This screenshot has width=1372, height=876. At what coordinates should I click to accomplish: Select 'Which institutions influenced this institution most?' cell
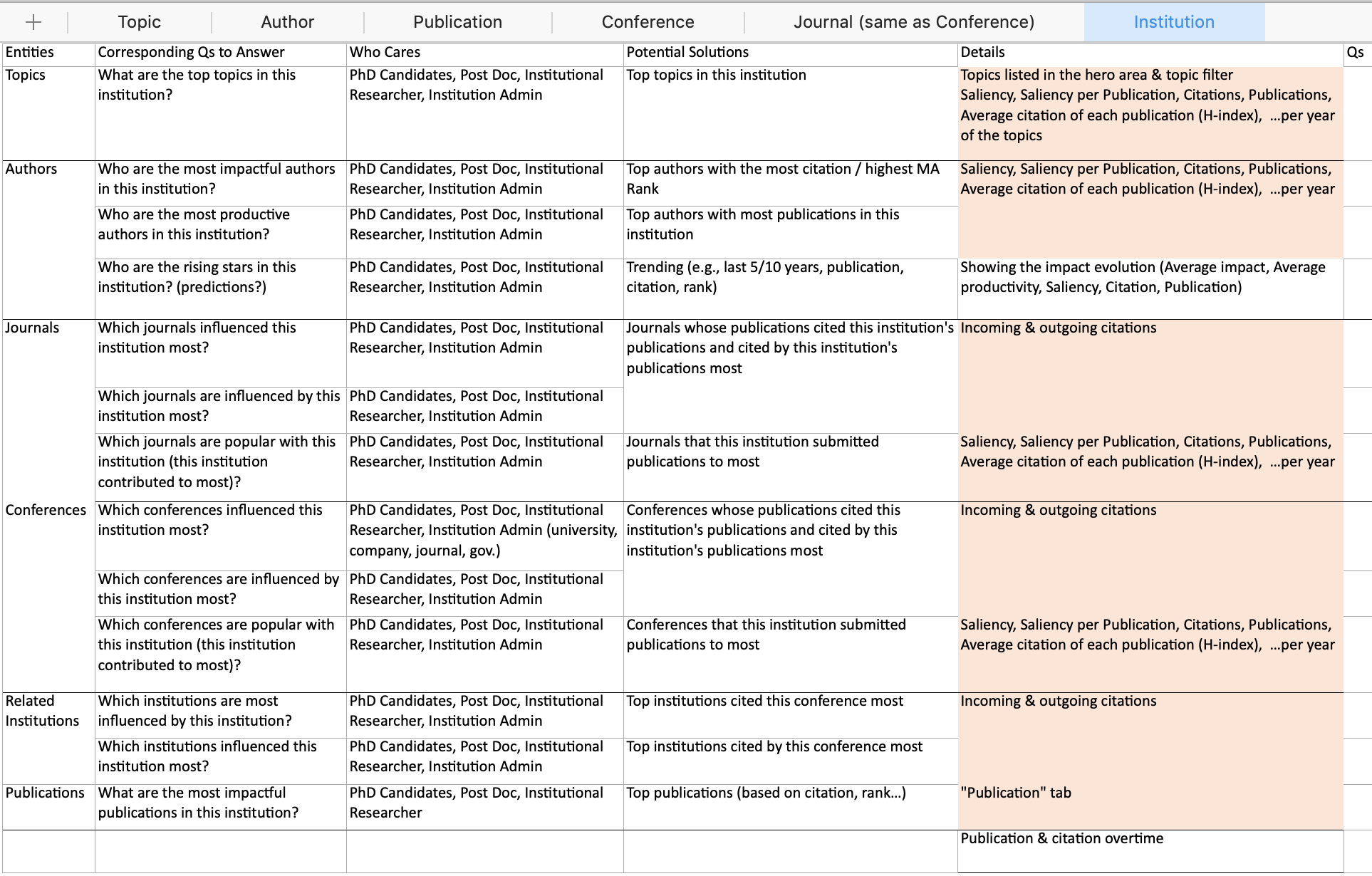[x=221, y=761]
